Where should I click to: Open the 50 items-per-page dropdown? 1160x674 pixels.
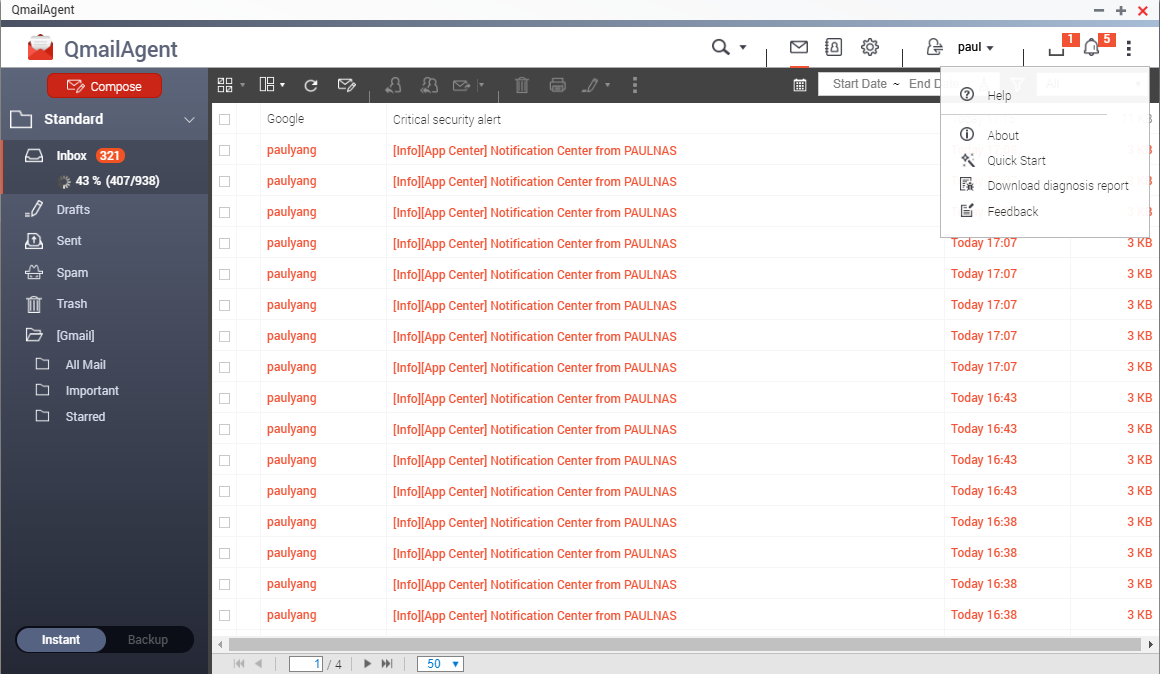[x=441, y=664]
